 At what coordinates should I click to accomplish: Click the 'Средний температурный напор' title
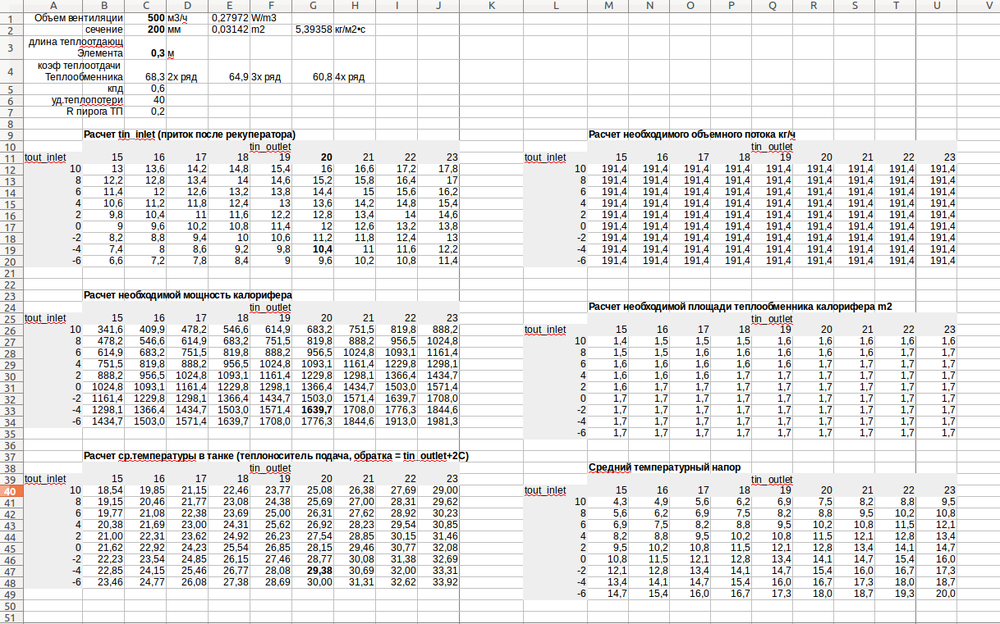click(x=665, y=468)
